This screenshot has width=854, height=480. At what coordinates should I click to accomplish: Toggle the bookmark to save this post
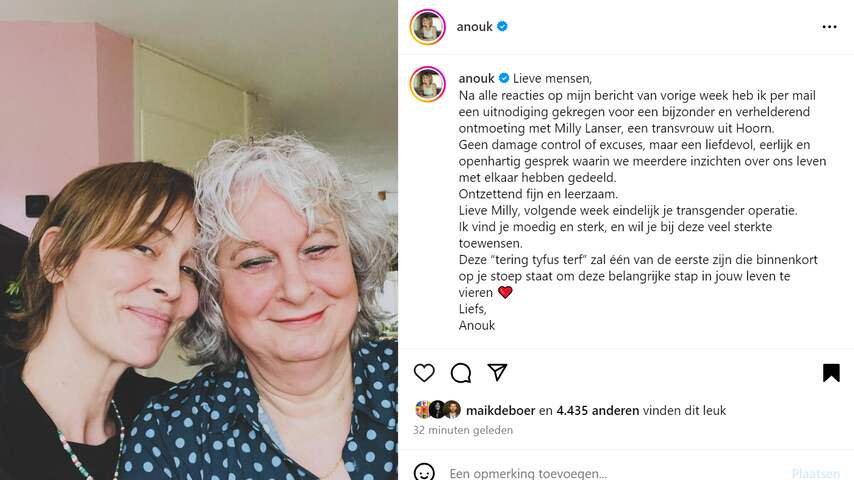pyautogui.click(x=831, y=373)
